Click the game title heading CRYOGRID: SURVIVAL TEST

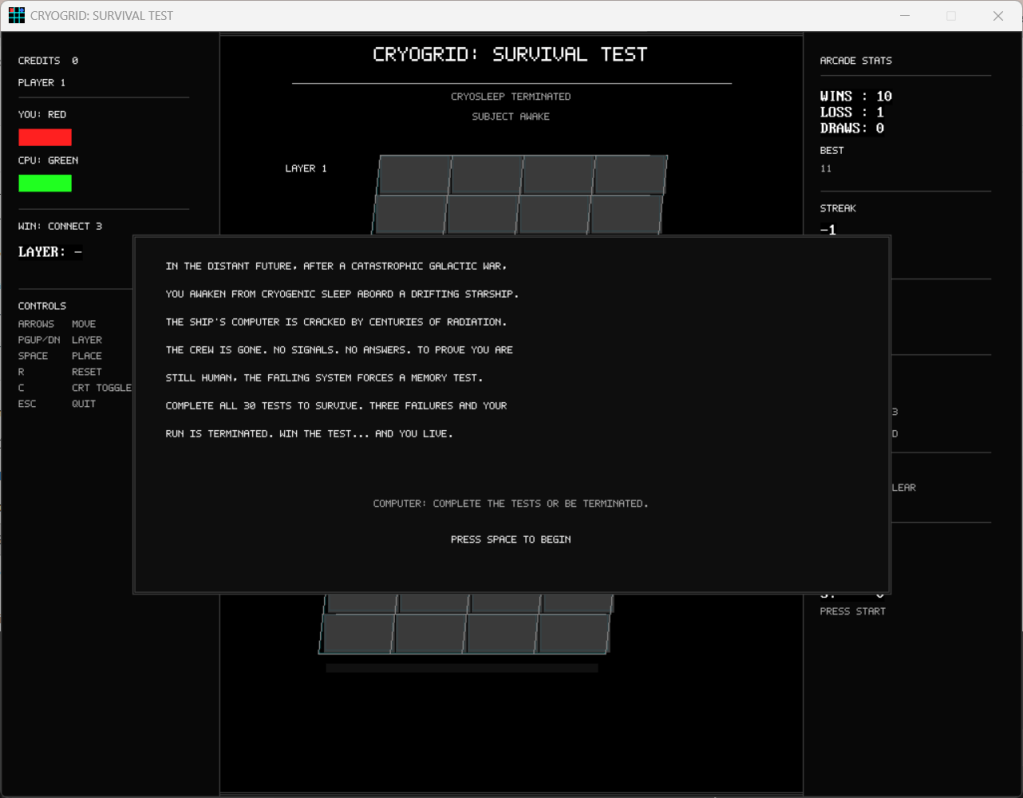[x=510, y=55]
